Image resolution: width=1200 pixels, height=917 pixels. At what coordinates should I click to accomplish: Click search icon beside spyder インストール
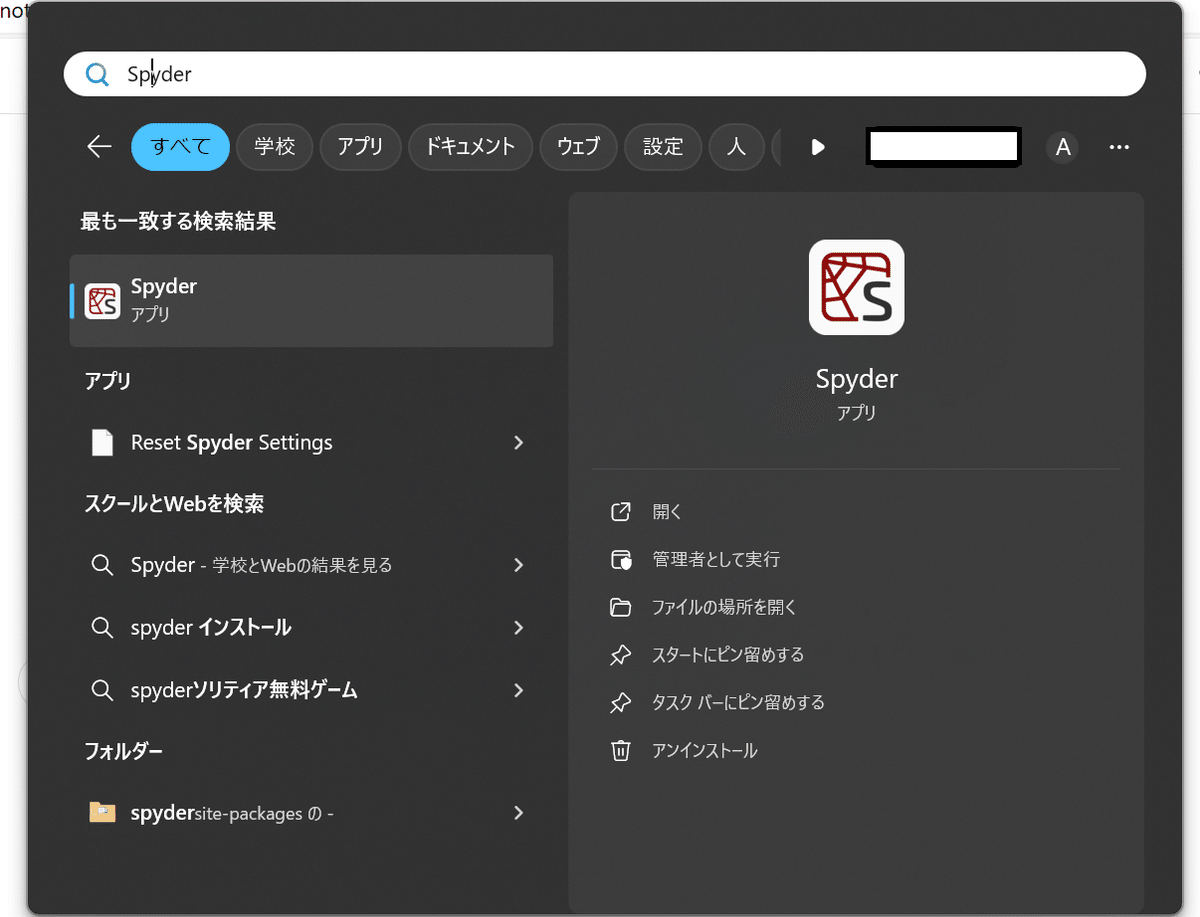[102, 628]
